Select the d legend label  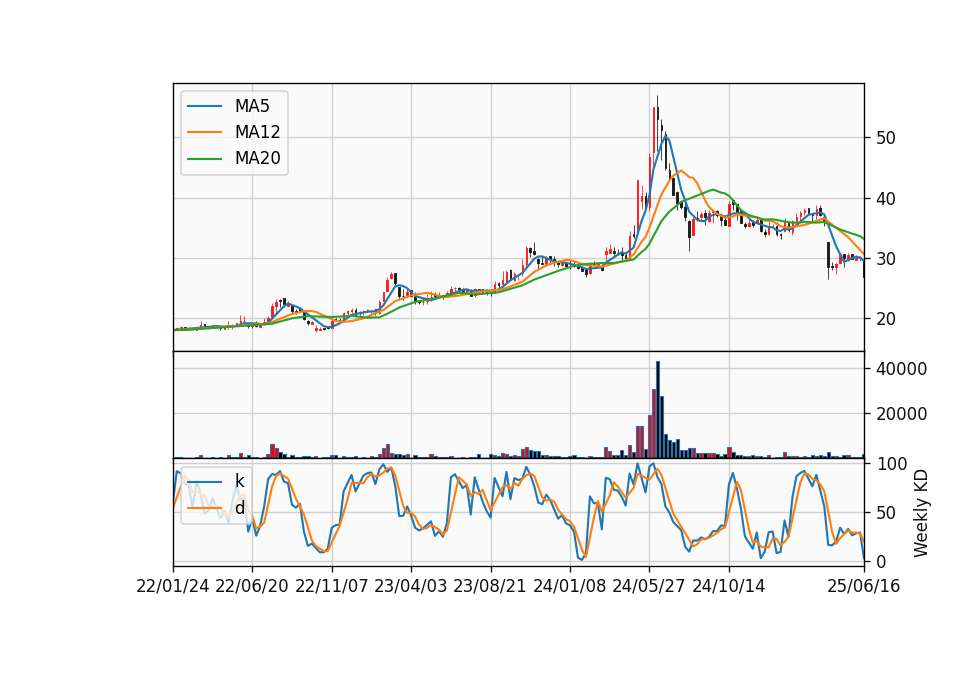(x=239, y=508)
